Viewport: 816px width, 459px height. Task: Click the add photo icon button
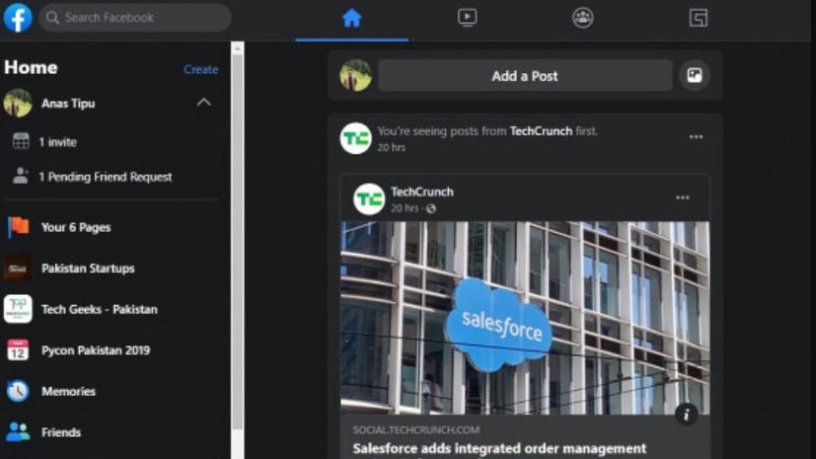point(695,75)
